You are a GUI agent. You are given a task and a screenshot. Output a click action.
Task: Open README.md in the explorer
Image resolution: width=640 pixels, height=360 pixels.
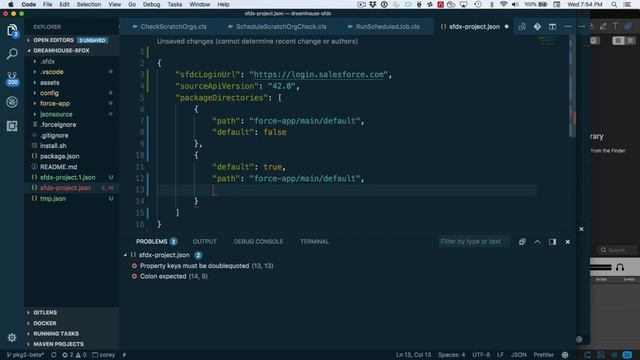(x=58, y=167)
